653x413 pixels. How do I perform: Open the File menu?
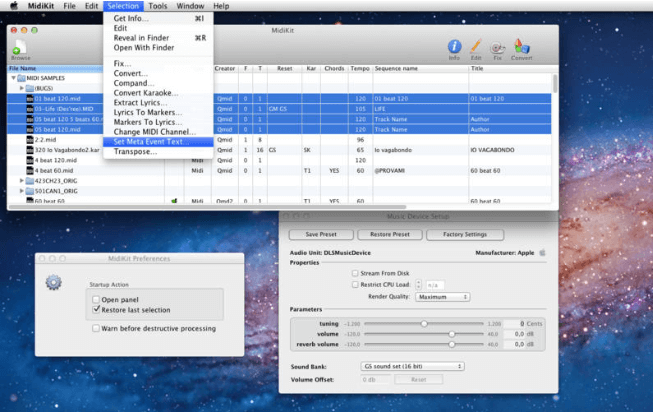coord(69,6)
